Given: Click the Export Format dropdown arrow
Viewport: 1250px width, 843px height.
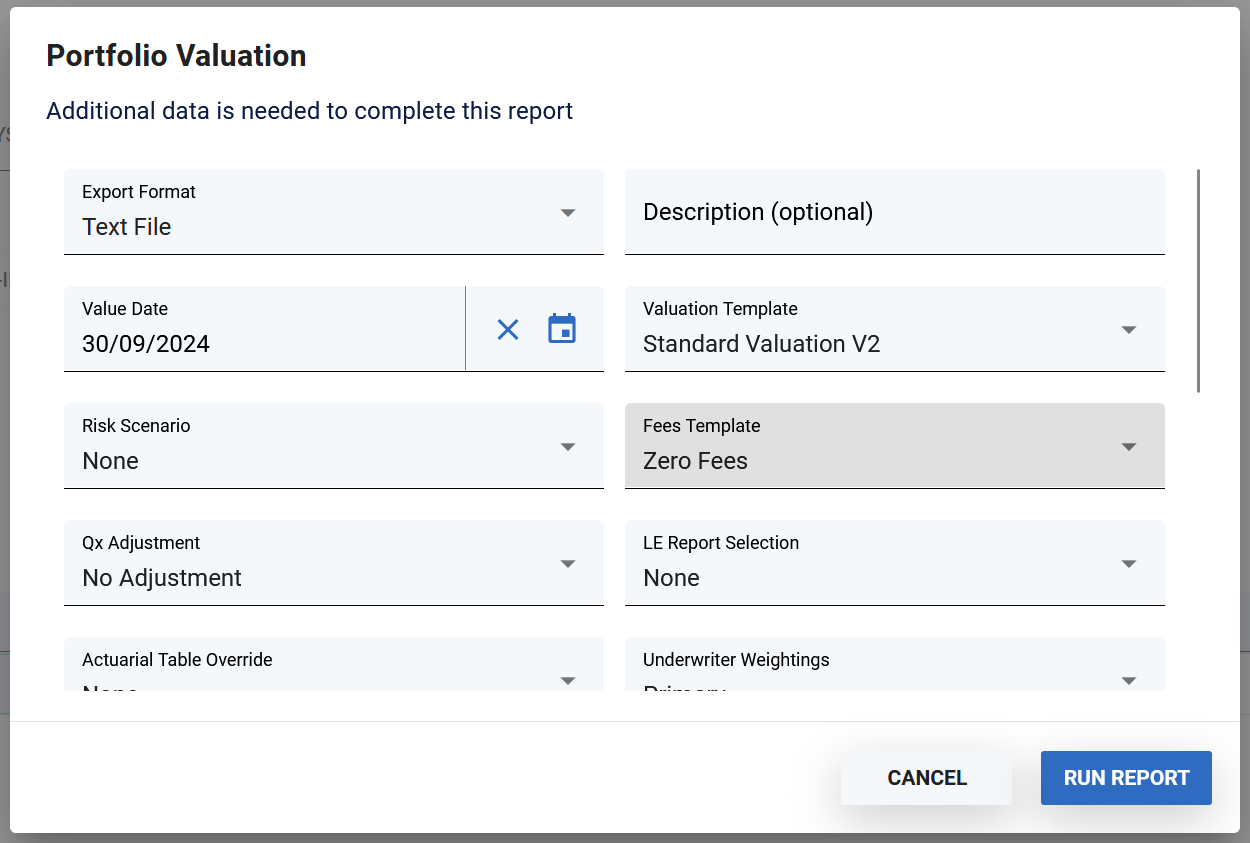Looking at the screenshot, I should [568, 213].
